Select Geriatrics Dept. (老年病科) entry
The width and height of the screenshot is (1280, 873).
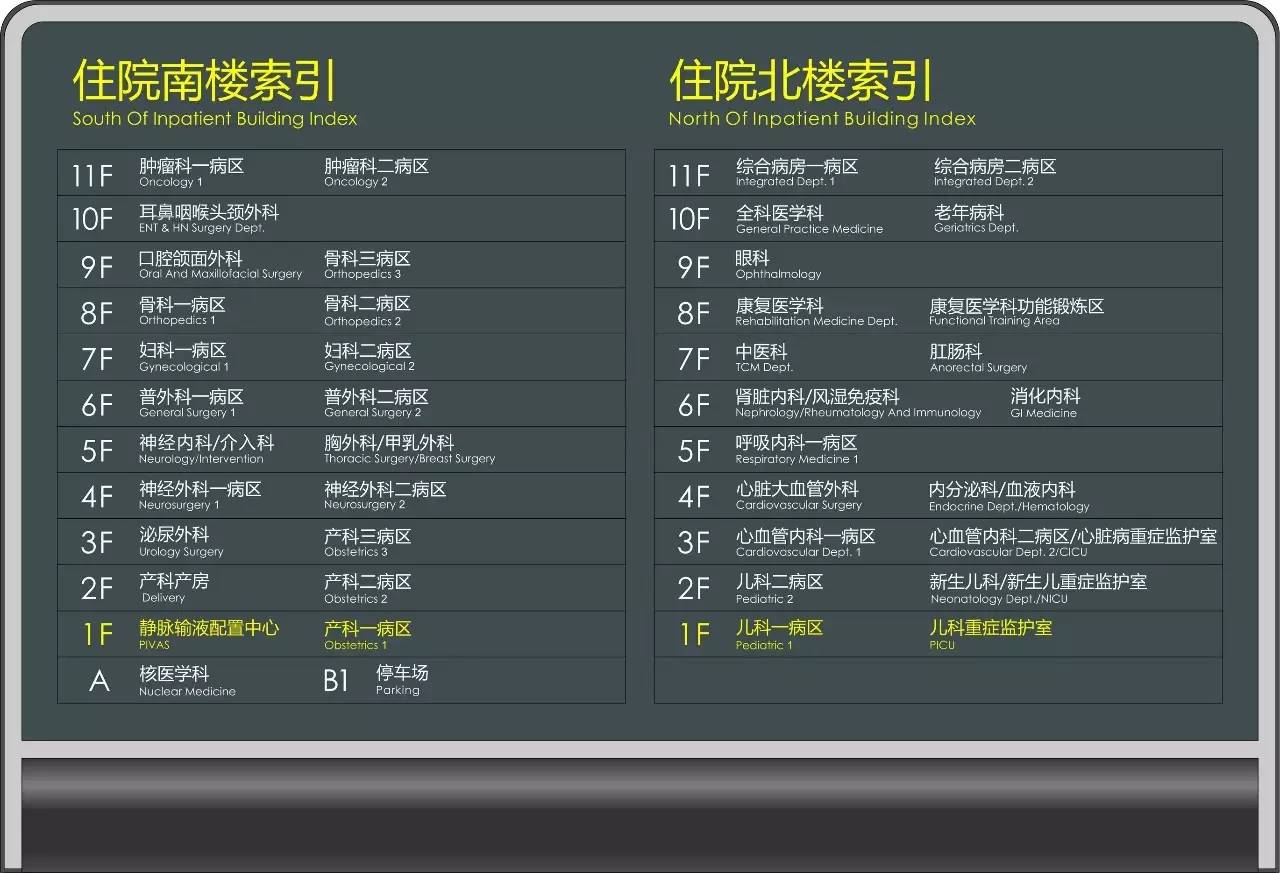pyautogui.click(x=976, y=218)
